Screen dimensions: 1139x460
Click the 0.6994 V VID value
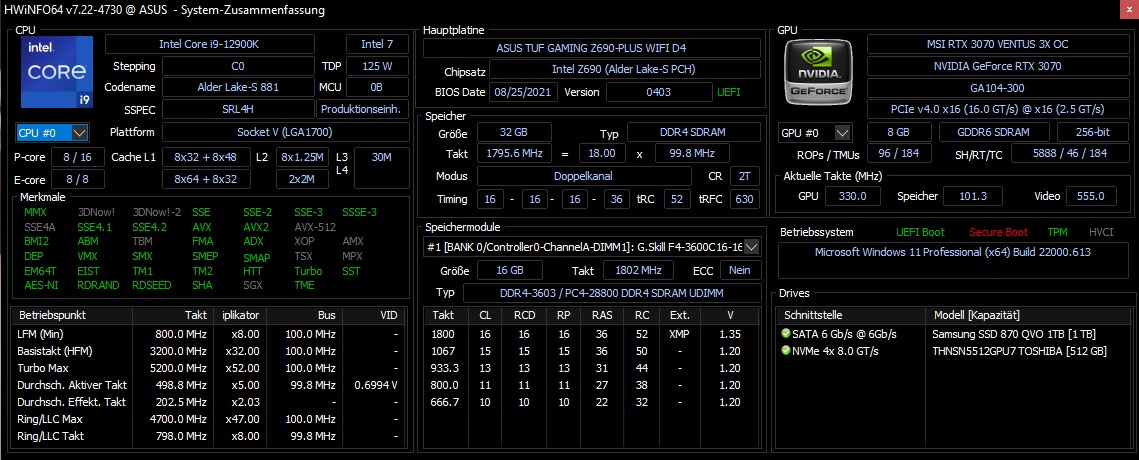point(376,385)
